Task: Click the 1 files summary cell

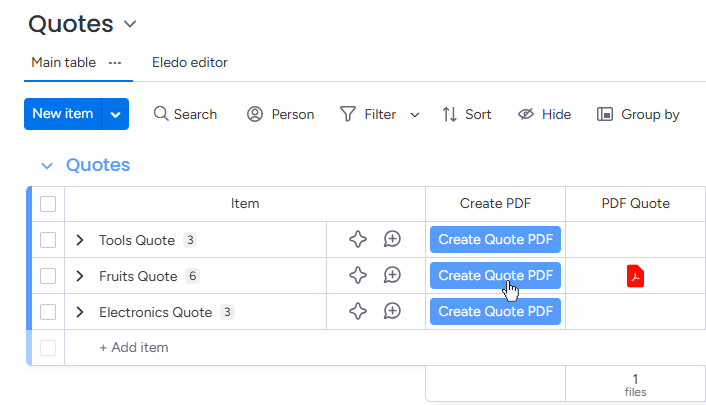Action: coord(635,385)
